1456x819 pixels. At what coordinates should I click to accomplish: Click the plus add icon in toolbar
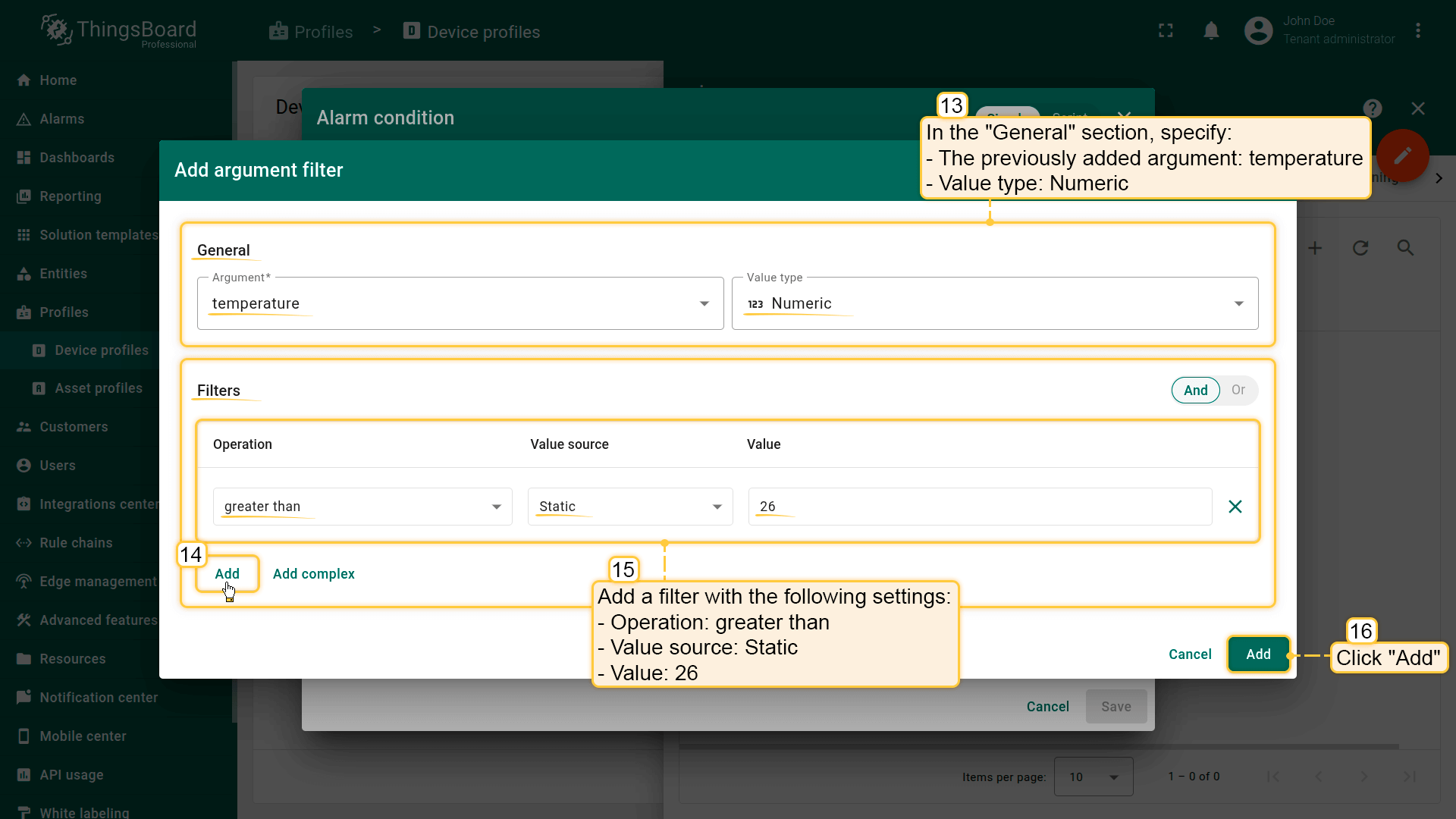(1315, 248)
